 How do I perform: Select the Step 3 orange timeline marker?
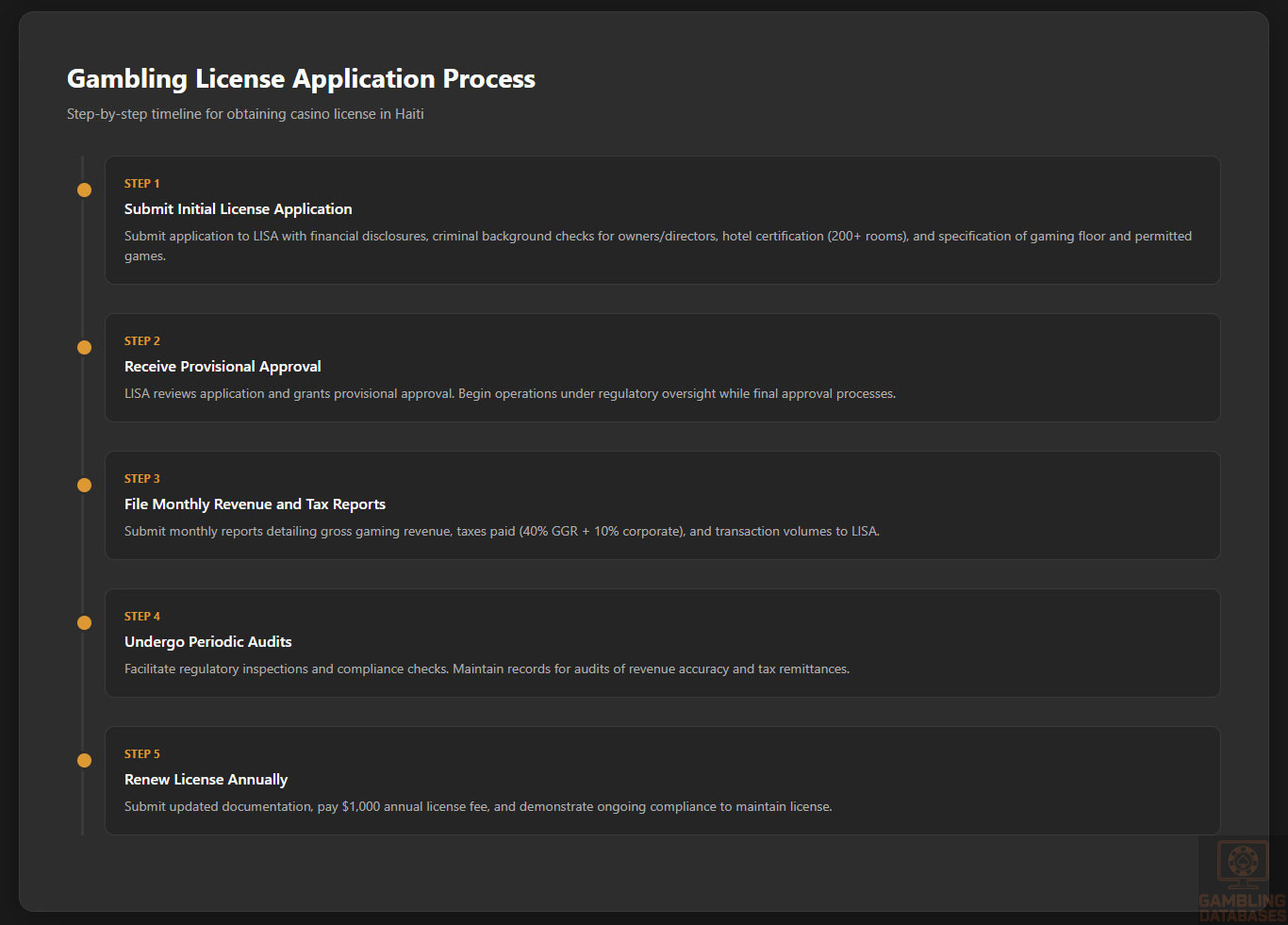point(84,486)
